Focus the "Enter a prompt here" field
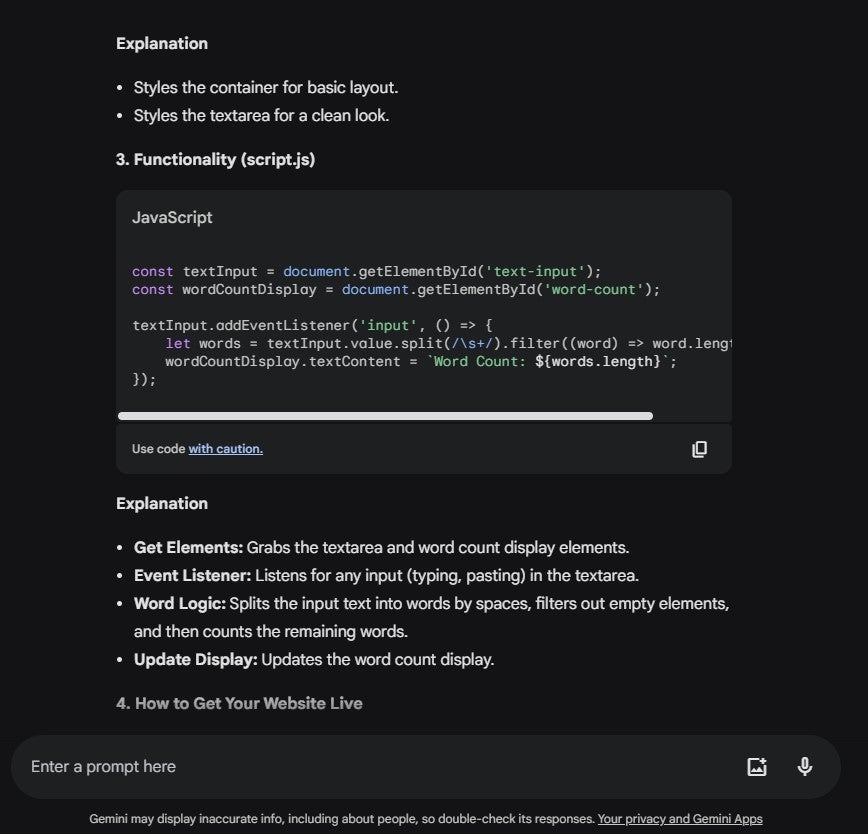The image size is (868, 834). click(x=376, y=766)
